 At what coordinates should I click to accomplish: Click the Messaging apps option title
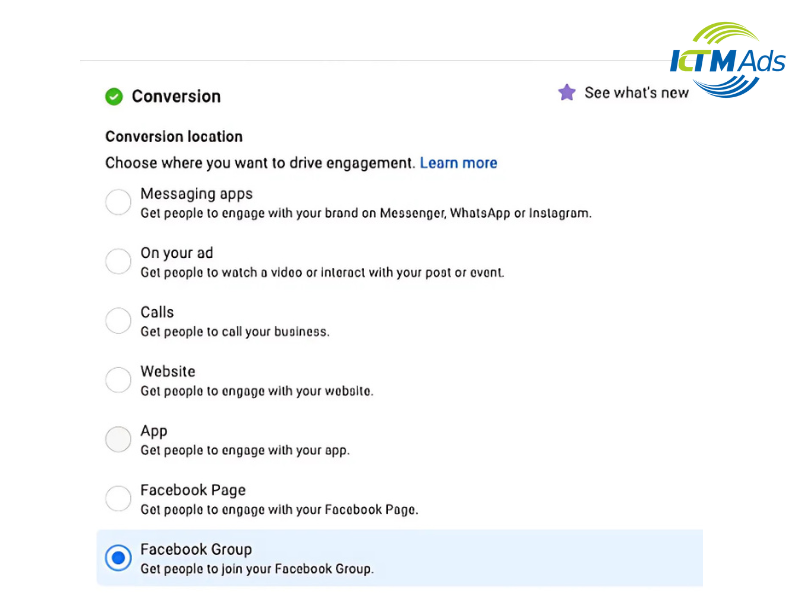point(196,194)
